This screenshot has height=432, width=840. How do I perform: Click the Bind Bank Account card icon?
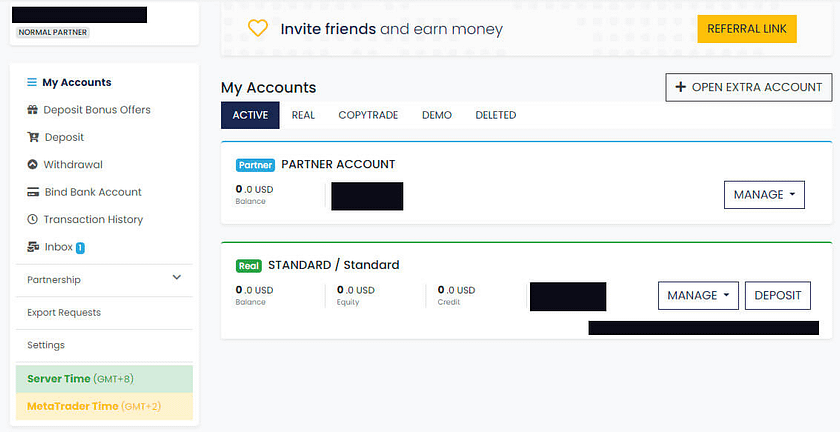point(33,192)
